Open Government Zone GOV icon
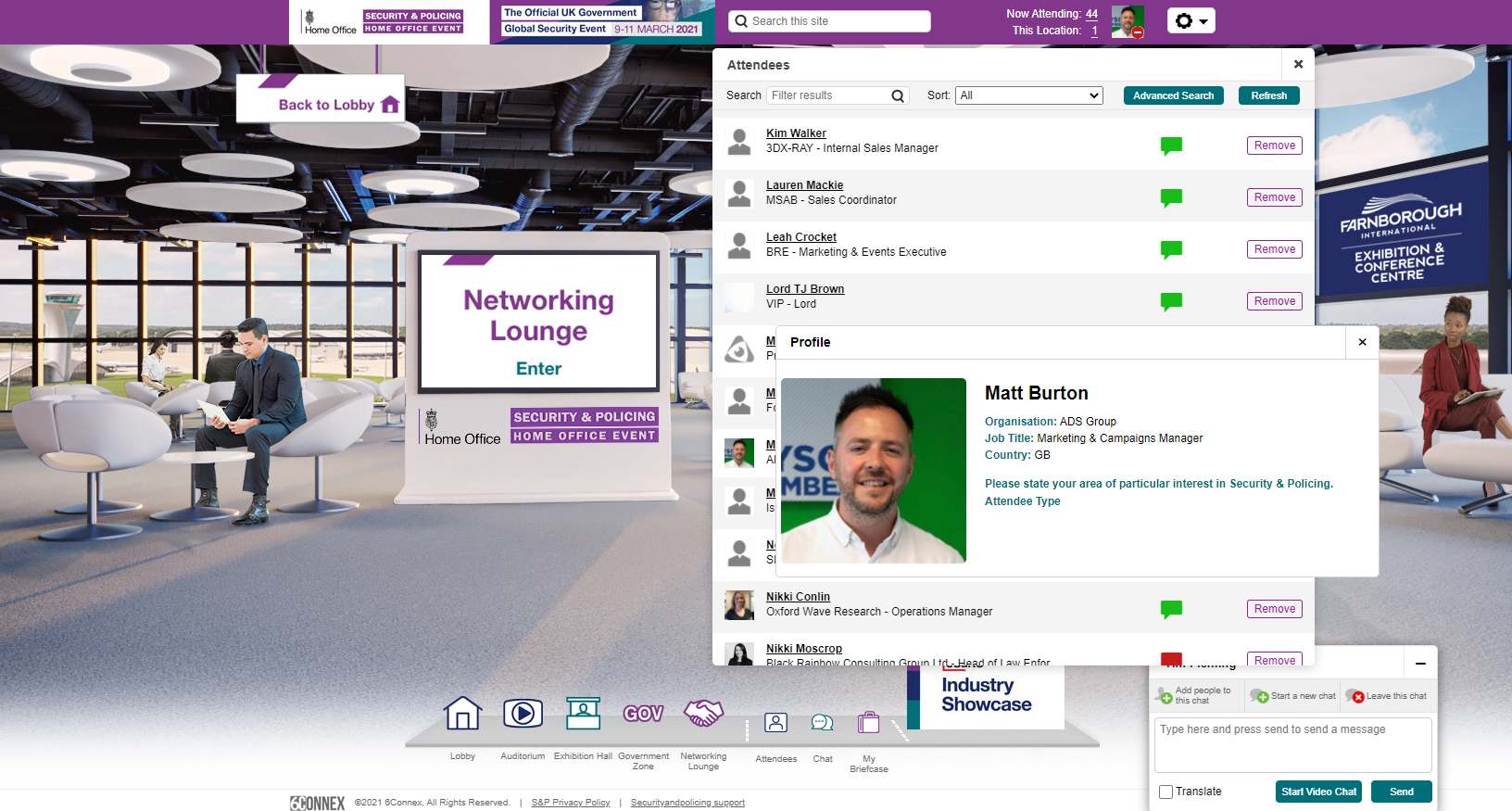The width and height of the screenshot is (1512, 811). point(643,713)
